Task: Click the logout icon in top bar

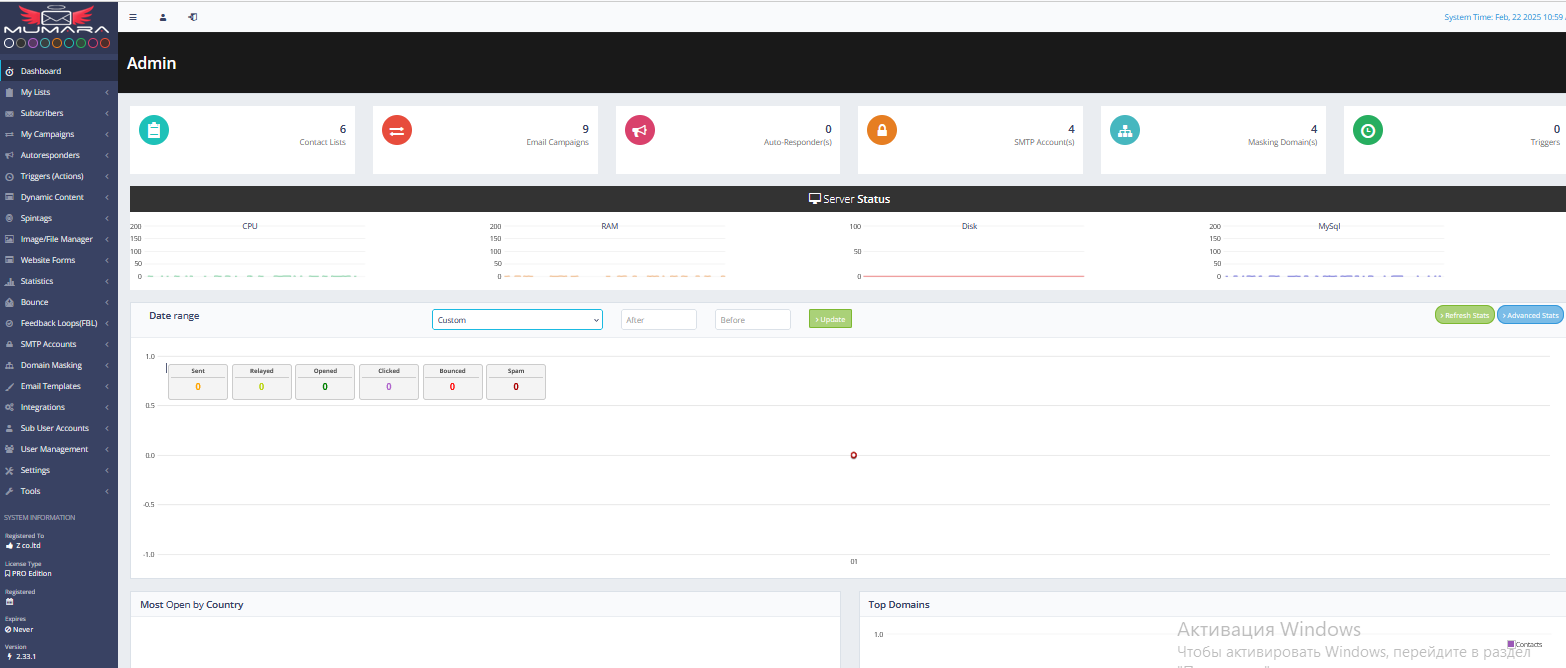Action: pyautogui.click(x=192, y=17)
